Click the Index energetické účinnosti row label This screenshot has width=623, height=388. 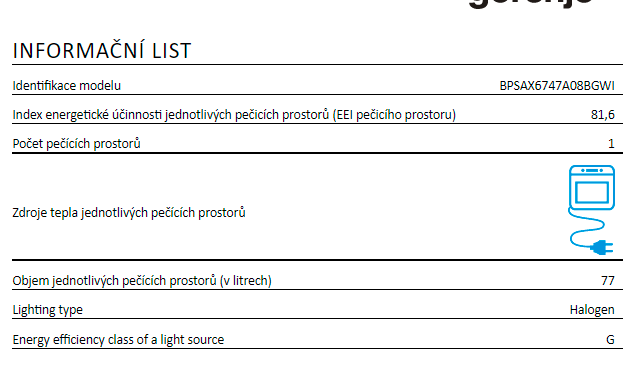pyautogui.click(x=234, y=115)
